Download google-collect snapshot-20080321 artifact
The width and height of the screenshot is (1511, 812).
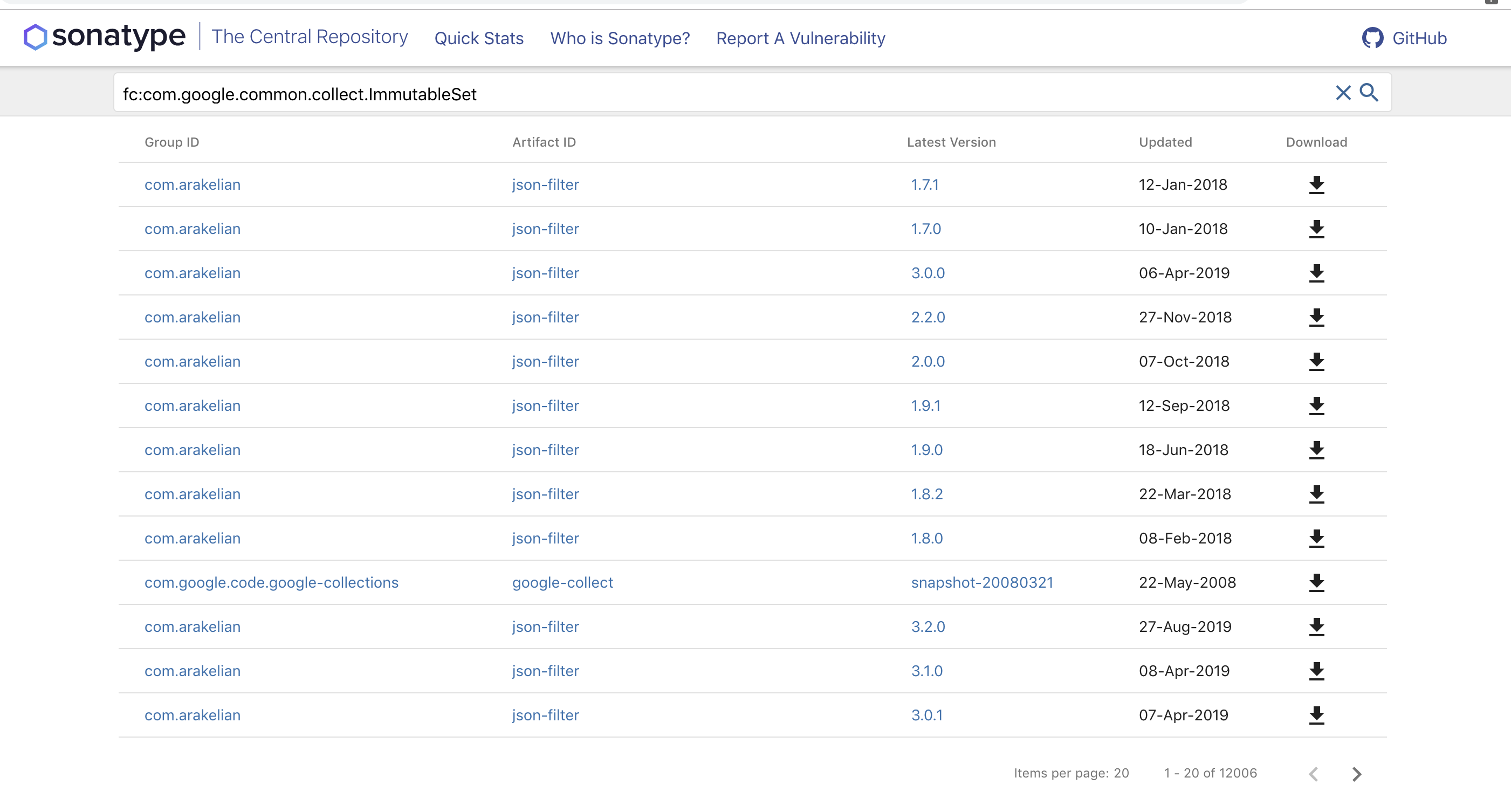pos(1316,583)
